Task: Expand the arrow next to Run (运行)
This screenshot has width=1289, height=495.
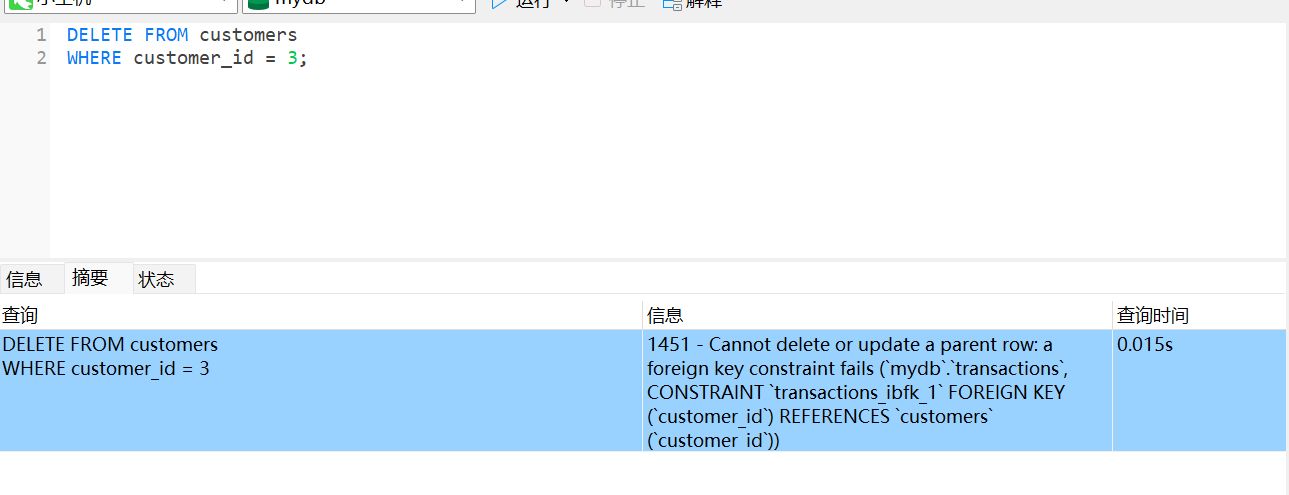Action: click(x=567, y=3)
